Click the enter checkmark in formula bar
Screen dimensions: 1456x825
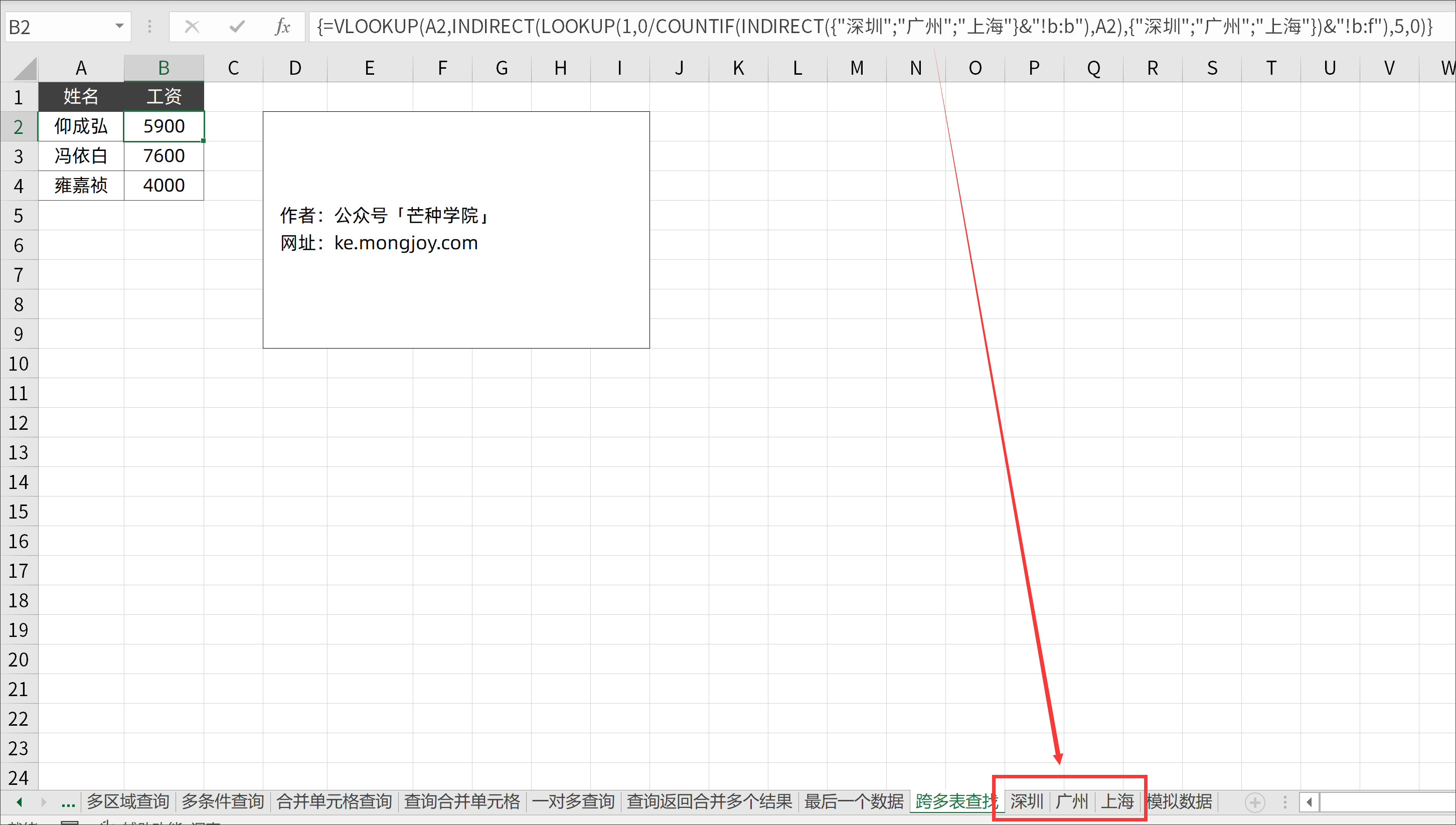tap(237, 27)
